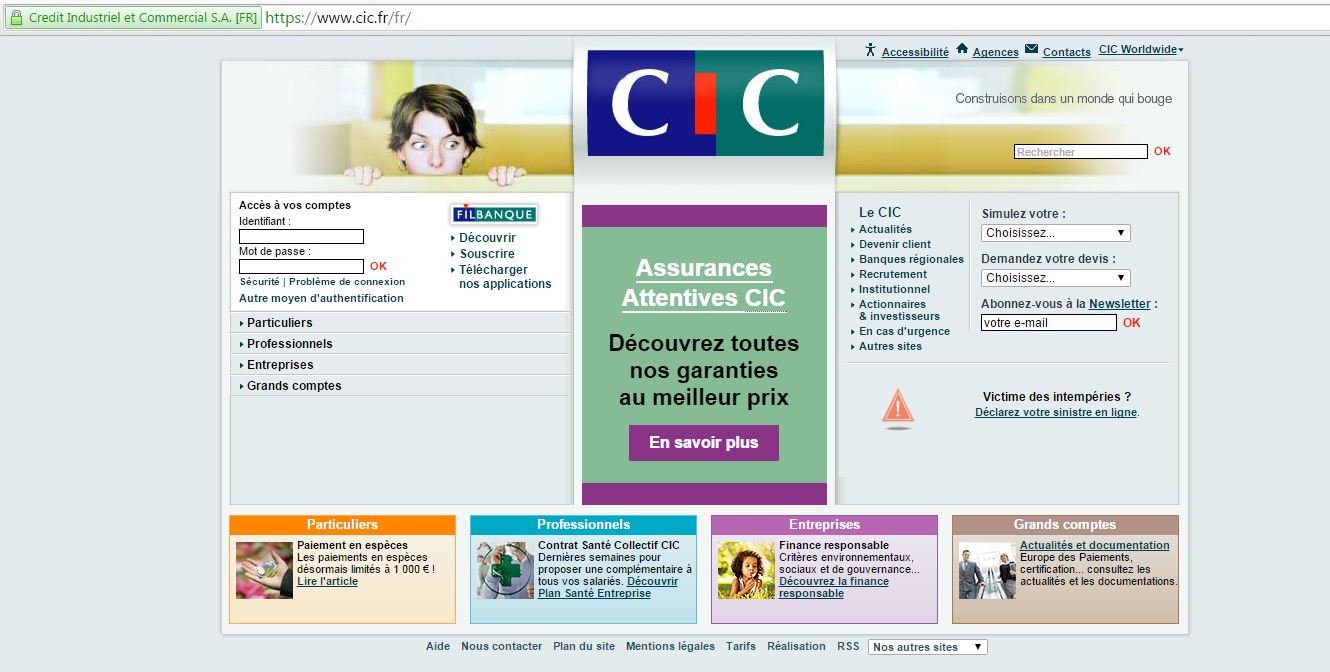Open the Grands comptes business photo

[987, 570]
